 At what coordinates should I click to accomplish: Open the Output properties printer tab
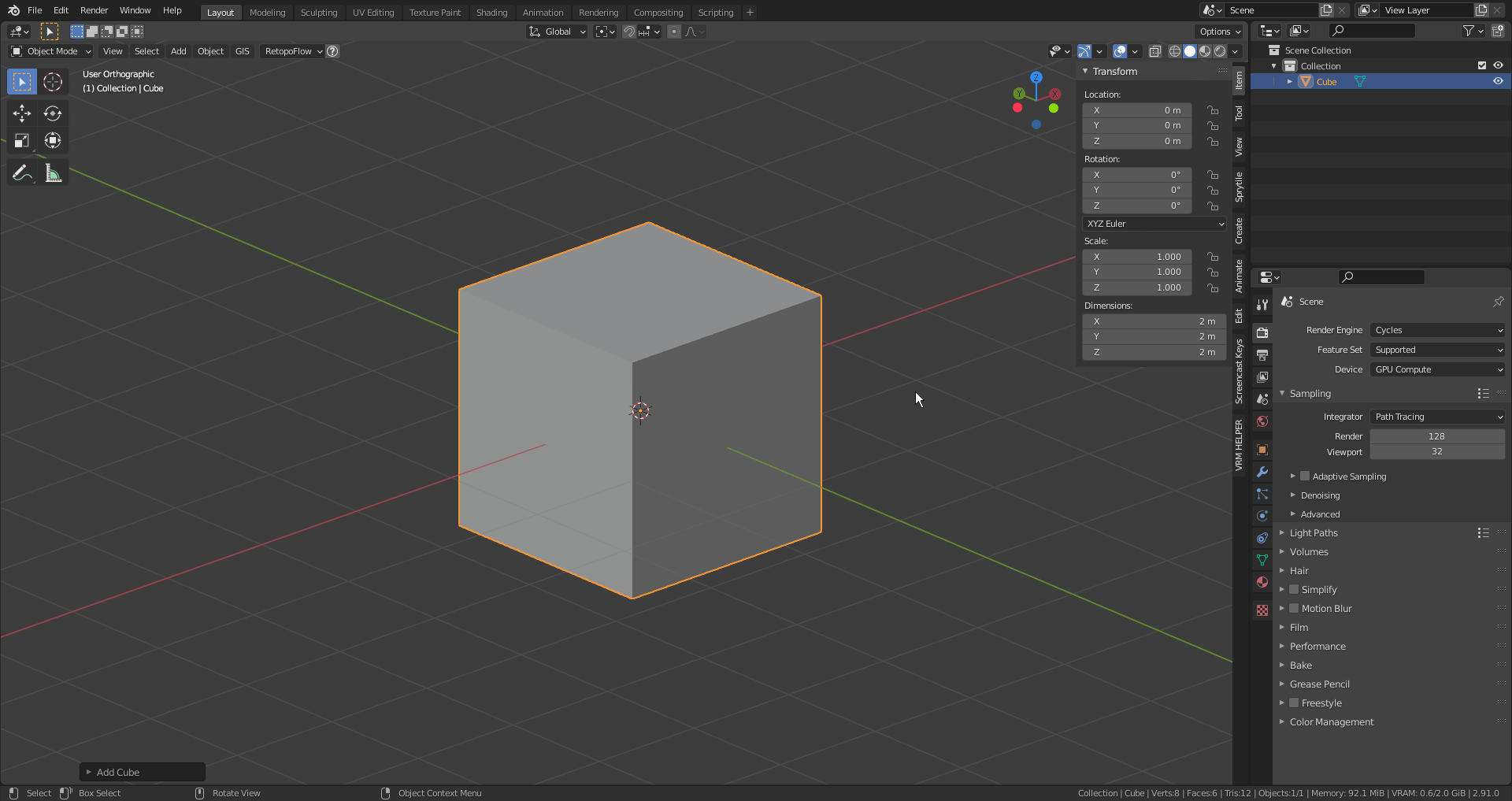click(1262, 355)
